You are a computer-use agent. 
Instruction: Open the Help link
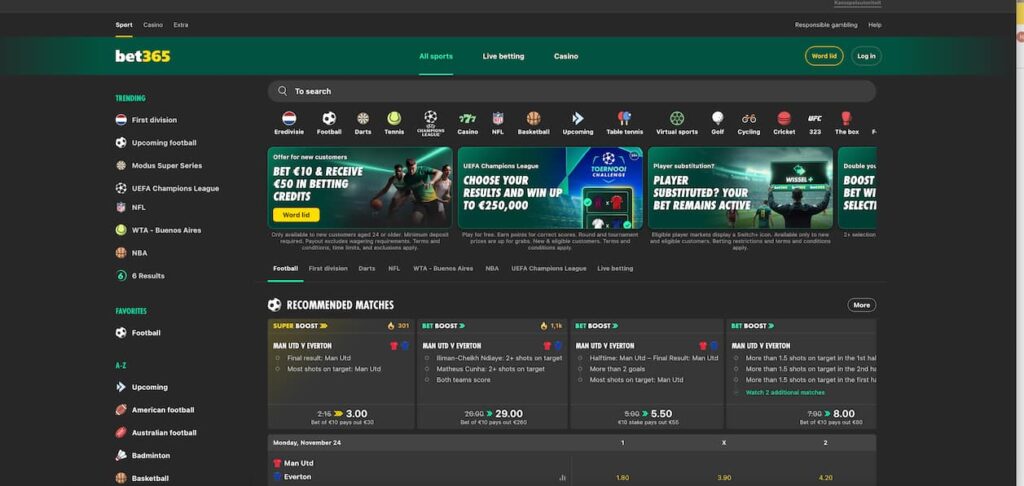tap(875, 25)
